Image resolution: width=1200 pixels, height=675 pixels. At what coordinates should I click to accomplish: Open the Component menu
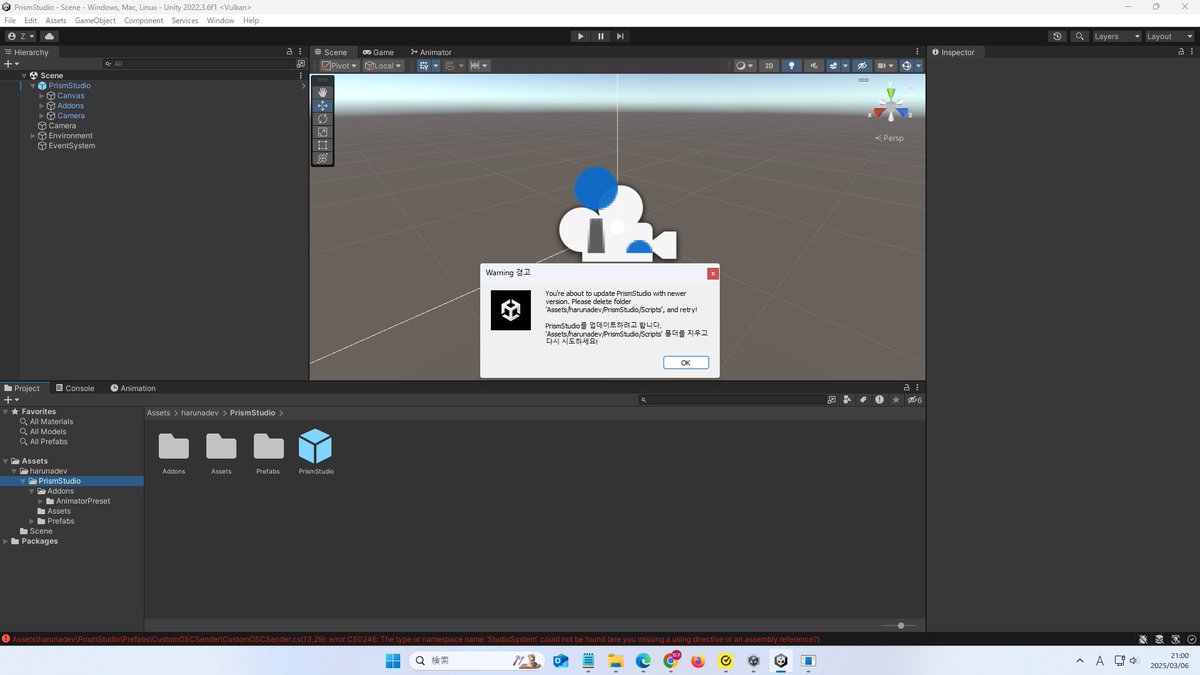pyautogui.click(x=143, y=20)
